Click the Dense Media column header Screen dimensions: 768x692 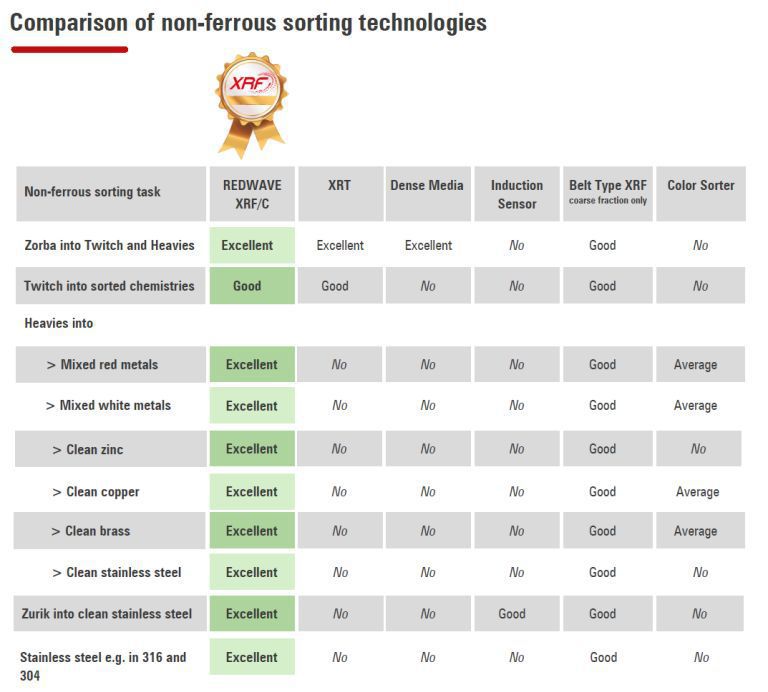click(427, 186)
